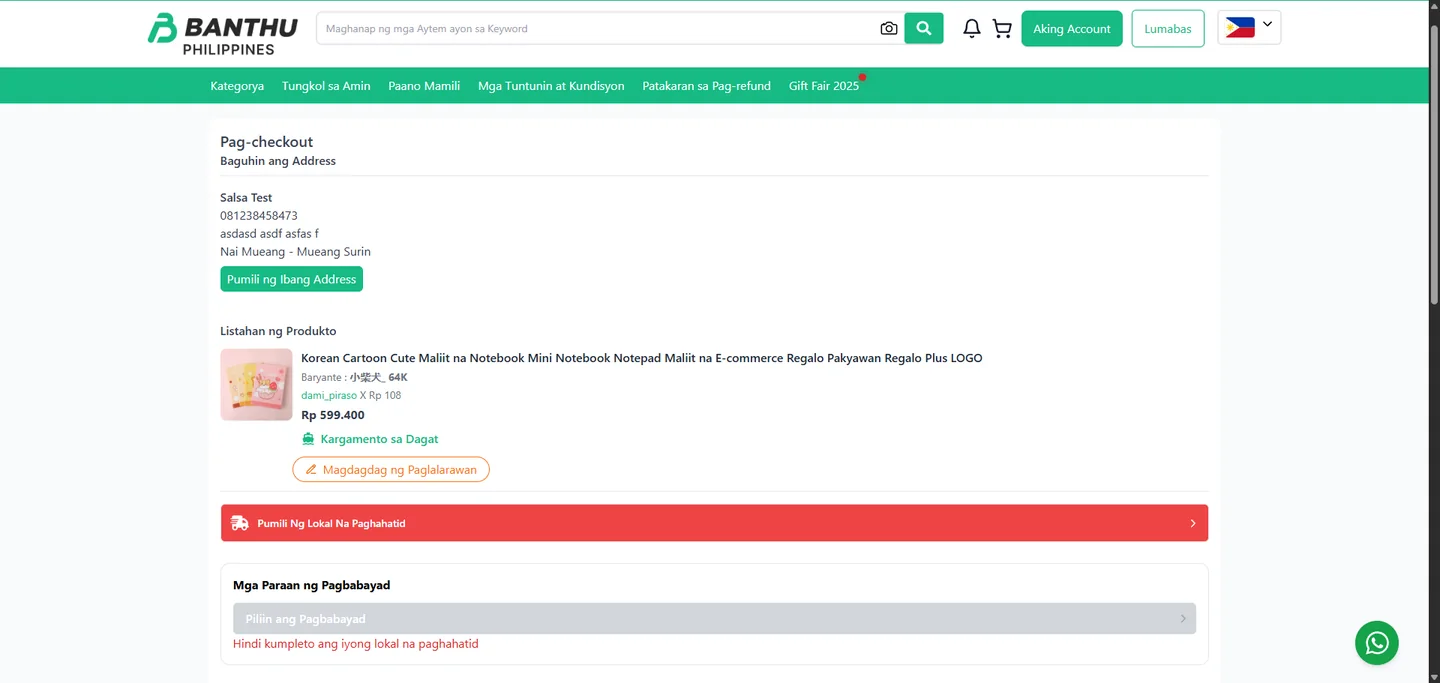Click the Lumabas button

coord(1168,29)
